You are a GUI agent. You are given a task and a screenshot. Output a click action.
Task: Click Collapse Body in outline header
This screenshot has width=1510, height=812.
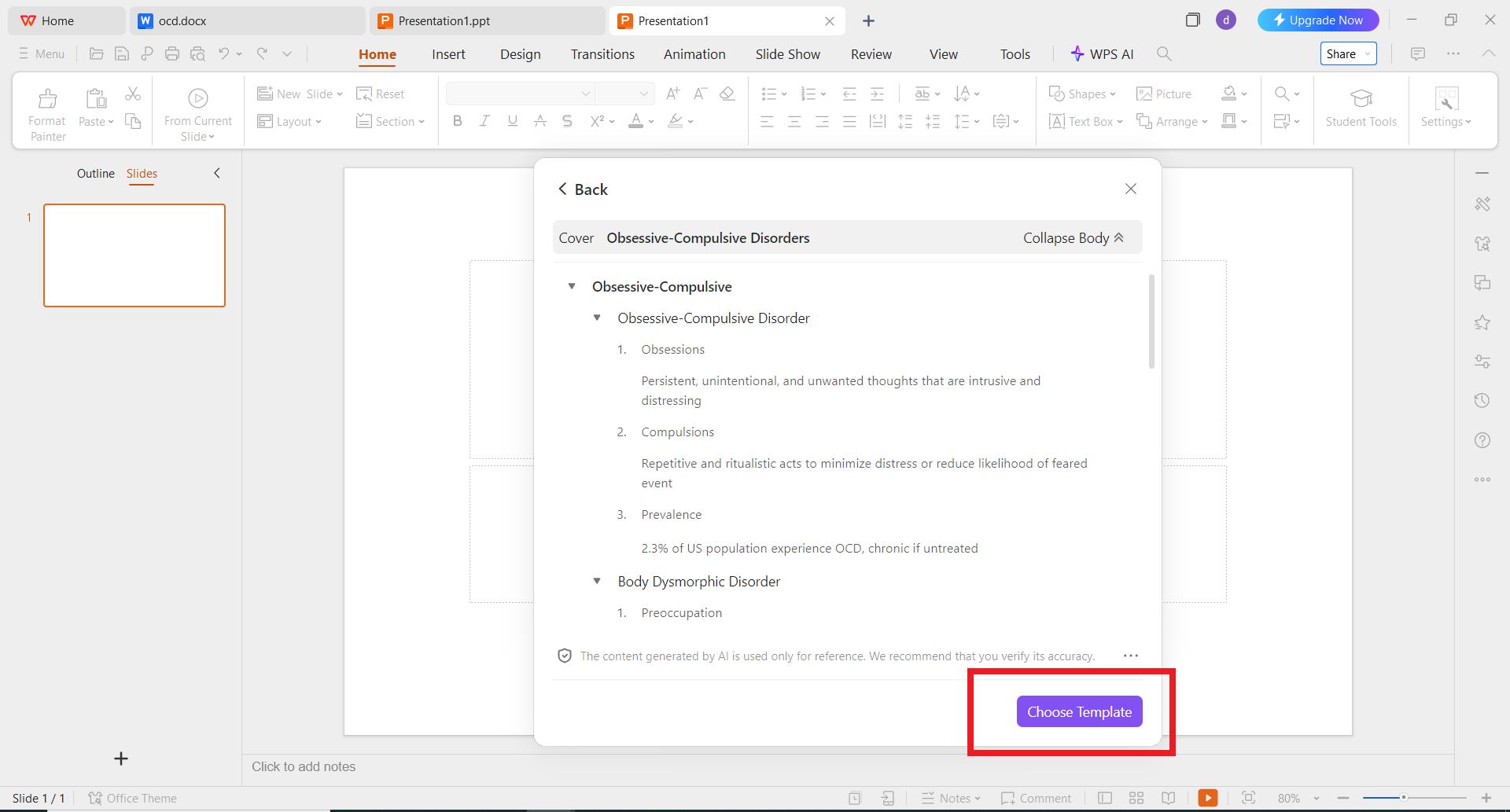(x=1074, y=237)
